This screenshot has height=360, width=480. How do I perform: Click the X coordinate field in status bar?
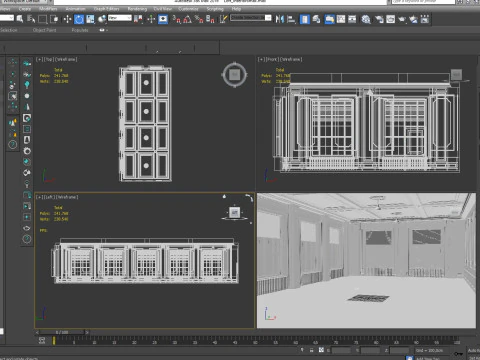(x=341, y=350)
